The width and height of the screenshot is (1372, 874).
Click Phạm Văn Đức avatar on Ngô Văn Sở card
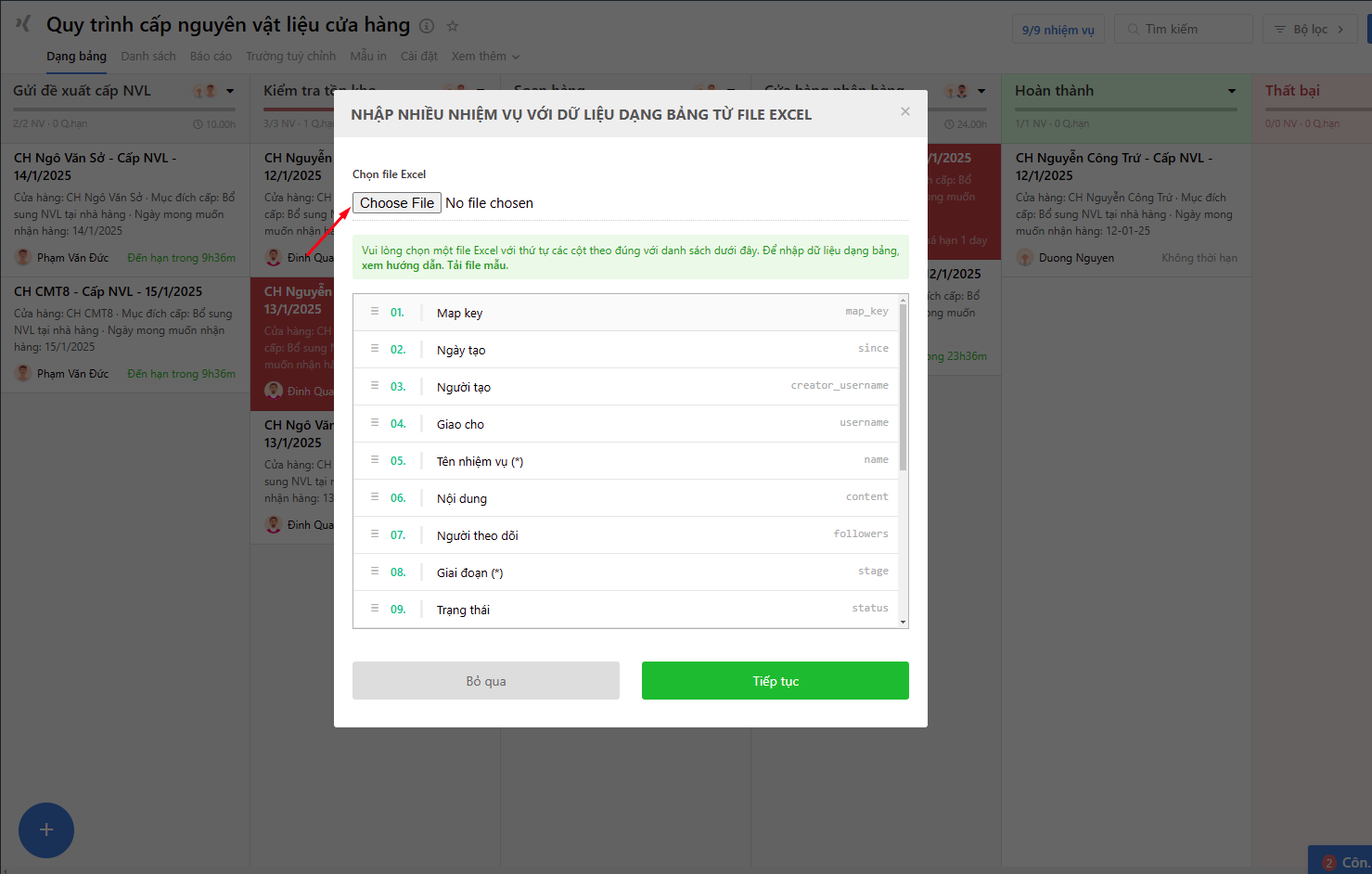pos(23,257)
